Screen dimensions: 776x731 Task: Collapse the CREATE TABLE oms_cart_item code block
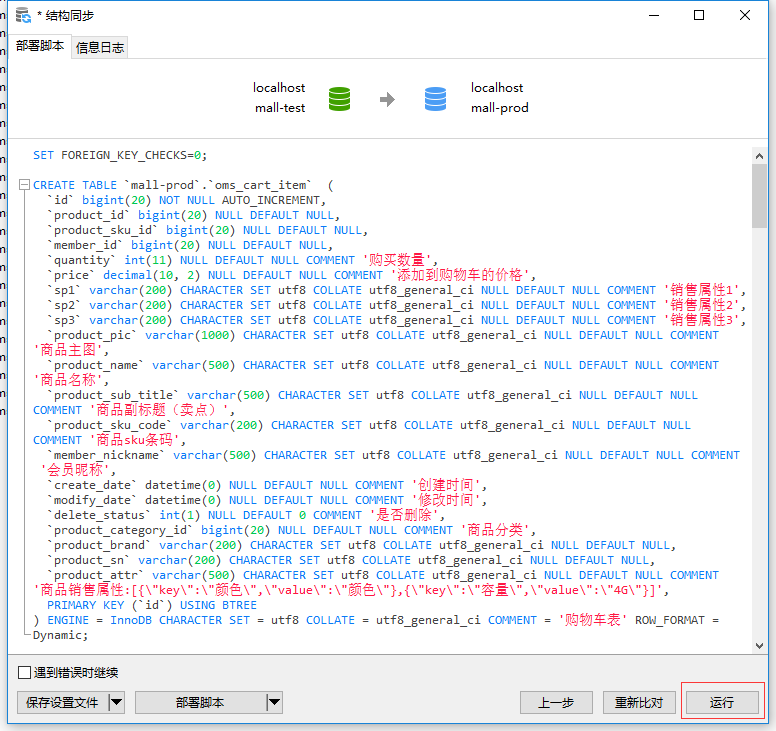tap(24, 185)
